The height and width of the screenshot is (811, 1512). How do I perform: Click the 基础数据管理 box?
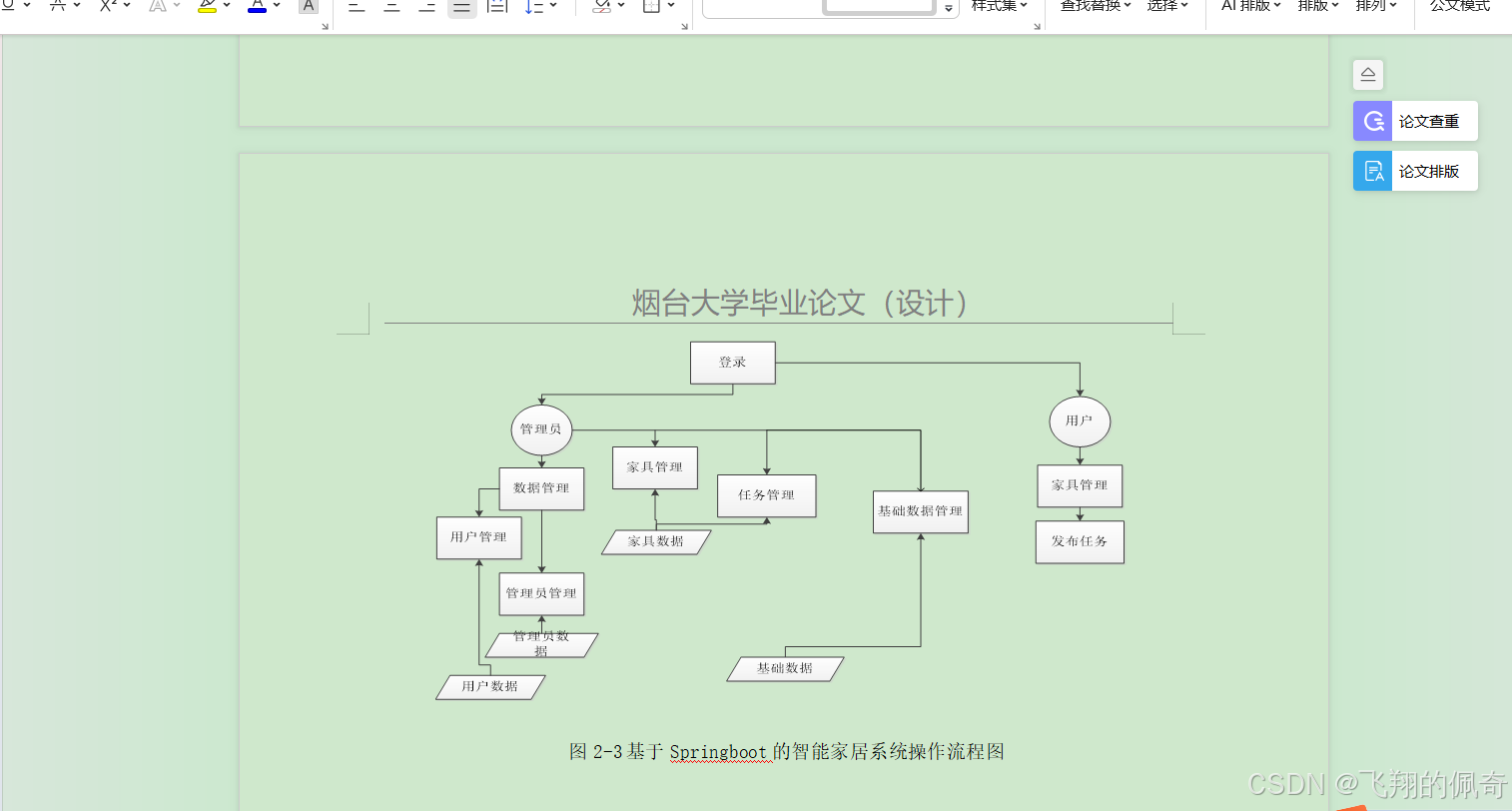(x=921, y=511)
